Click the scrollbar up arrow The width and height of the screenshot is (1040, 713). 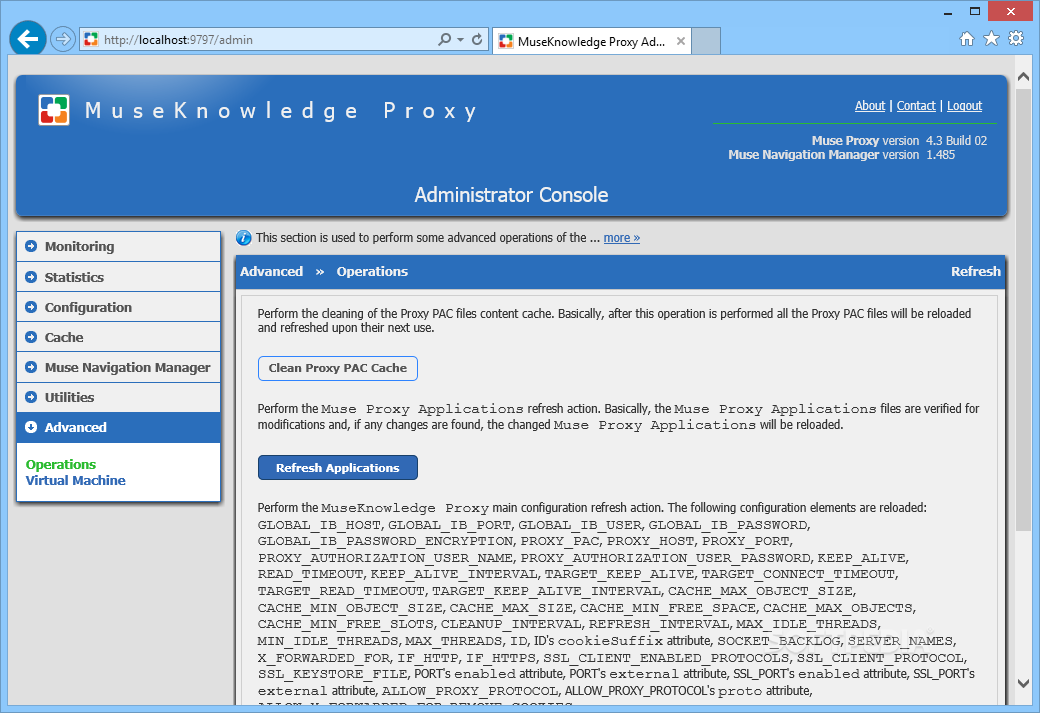pos(1023,76)
